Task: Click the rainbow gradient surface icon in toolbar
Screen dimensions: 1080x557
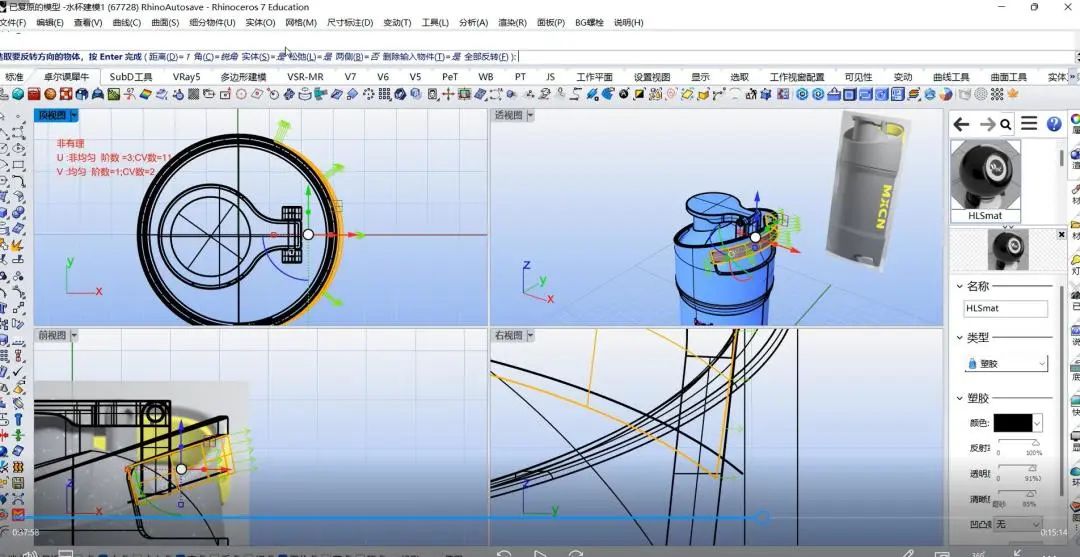Action: [x=145, y=94]
